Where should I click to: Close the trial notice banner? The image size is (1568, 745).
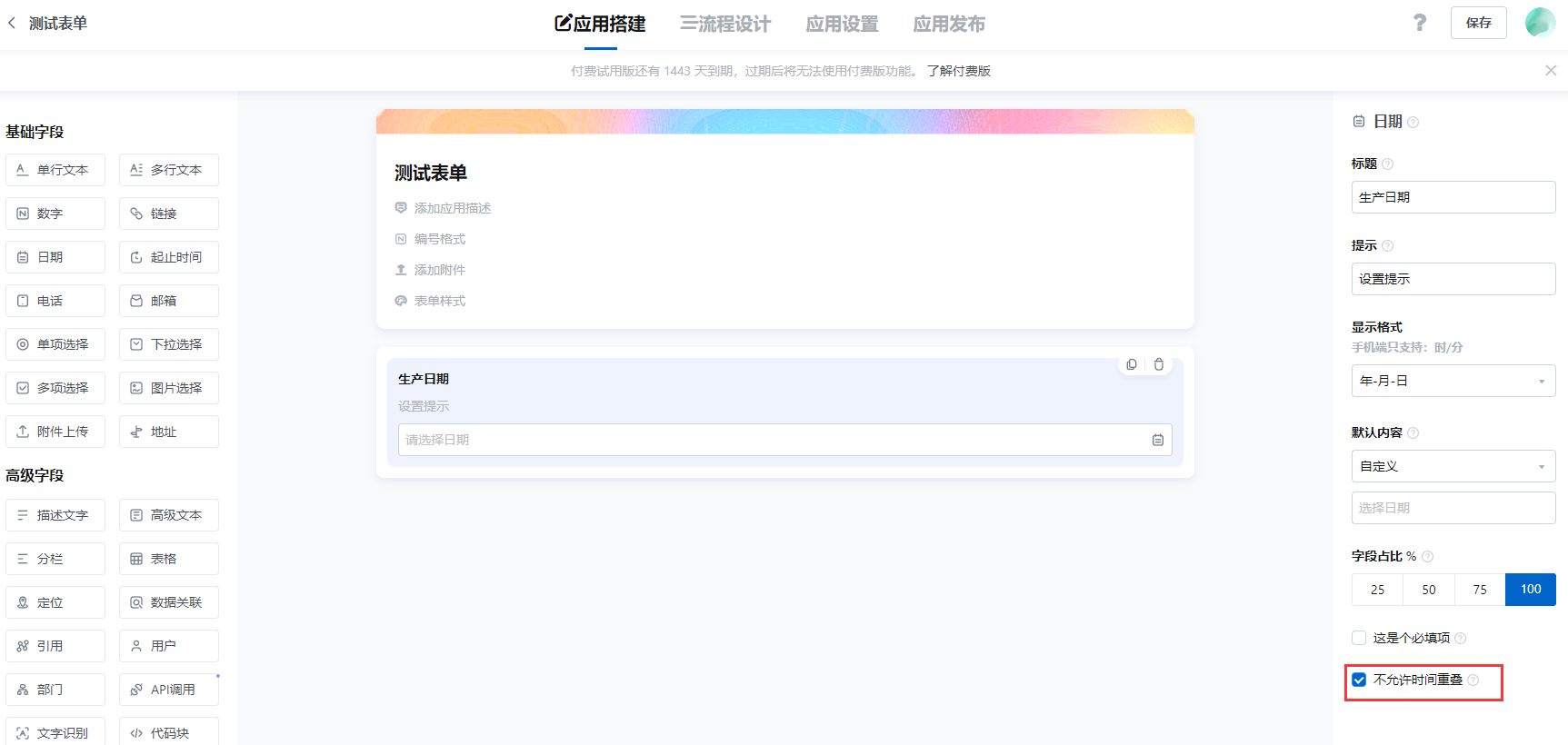pyautogui.click(x=1551, y=71)
